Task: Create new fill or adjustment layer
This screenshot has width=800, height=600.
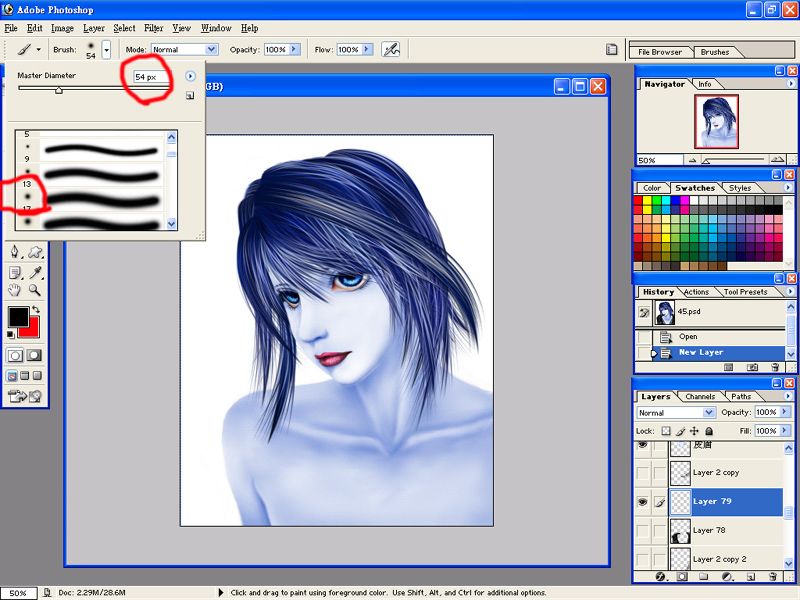Action: (x=727, y=577)
